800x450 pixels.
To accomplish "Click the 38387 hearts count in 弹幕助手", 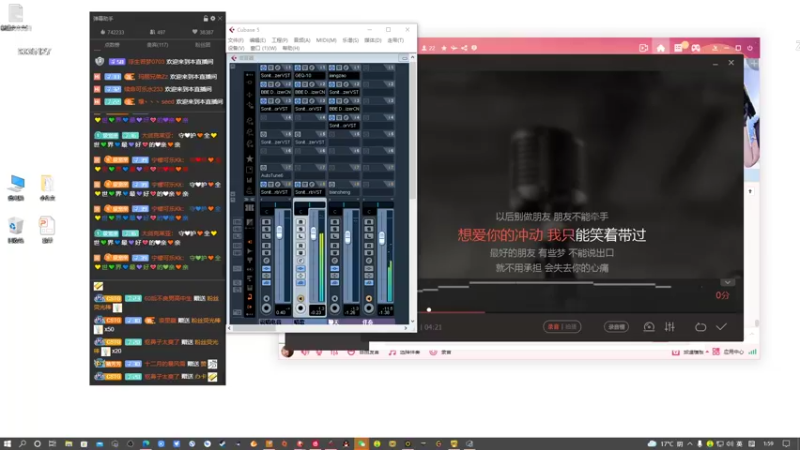I will tap(207, 32).
